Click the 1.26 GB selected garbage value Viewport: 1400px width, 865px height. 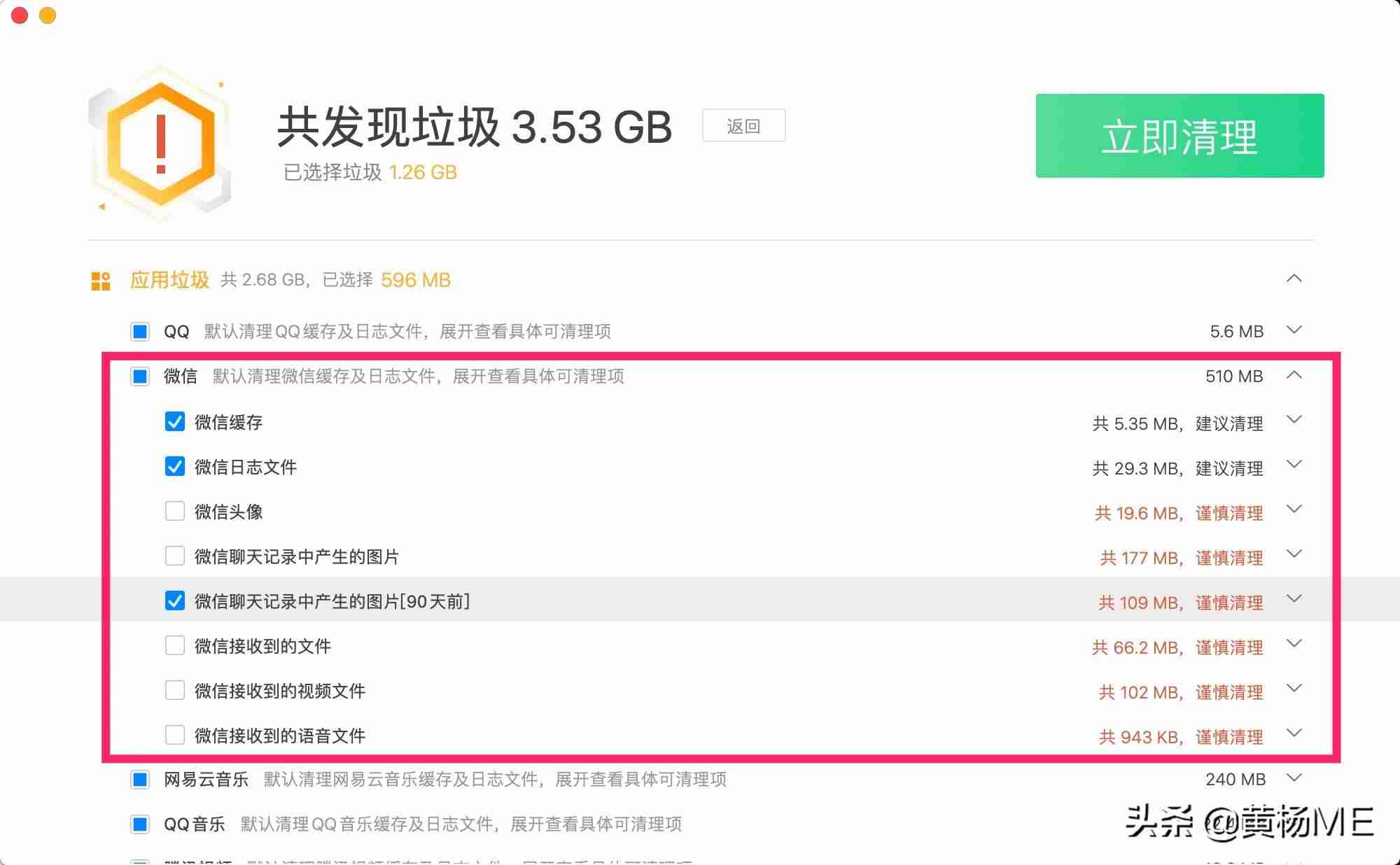click(x=423, y=172)
